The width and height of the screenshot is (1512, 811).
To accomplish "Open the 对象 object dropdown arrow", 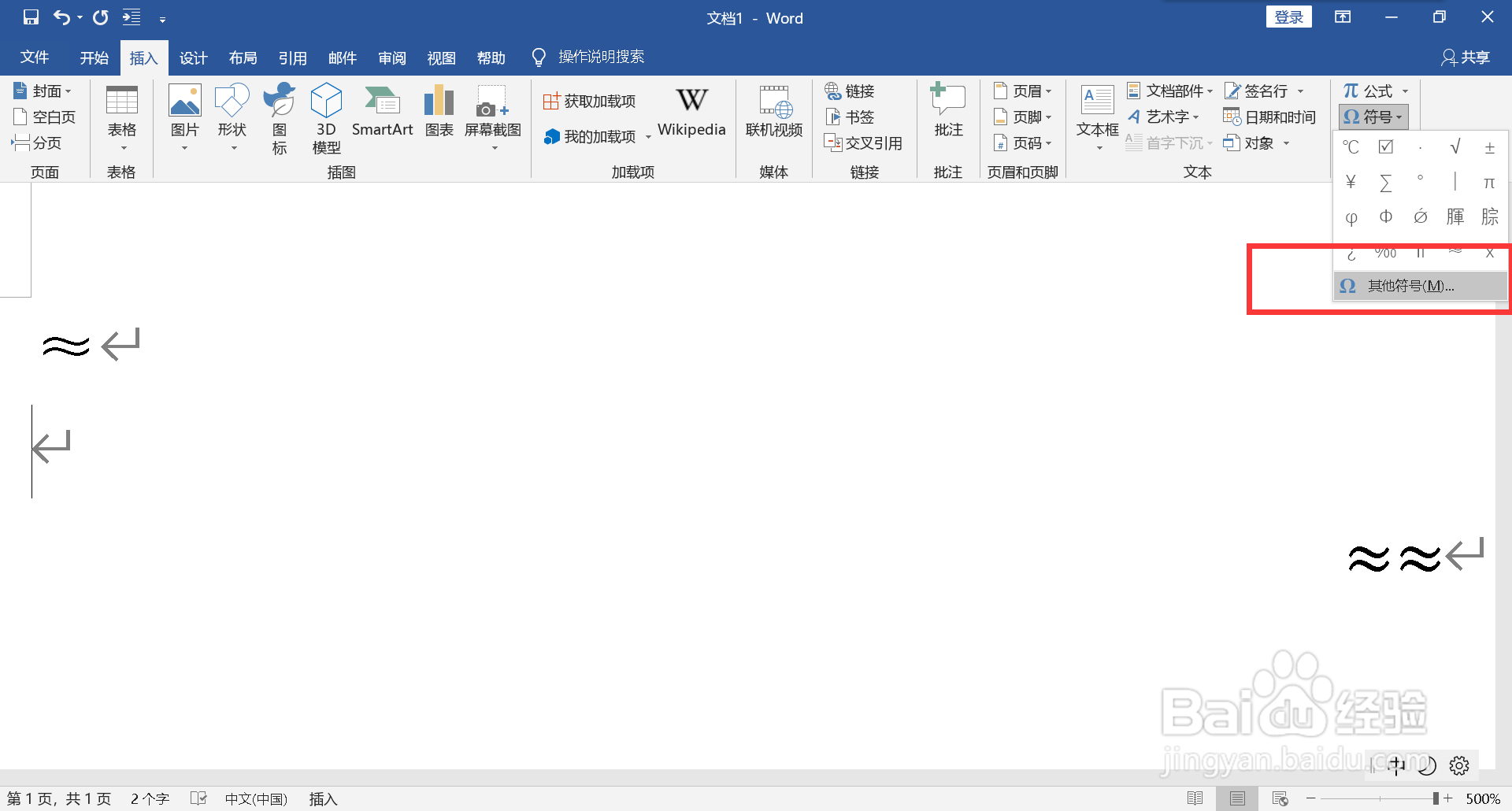I will coord(1287,143).
